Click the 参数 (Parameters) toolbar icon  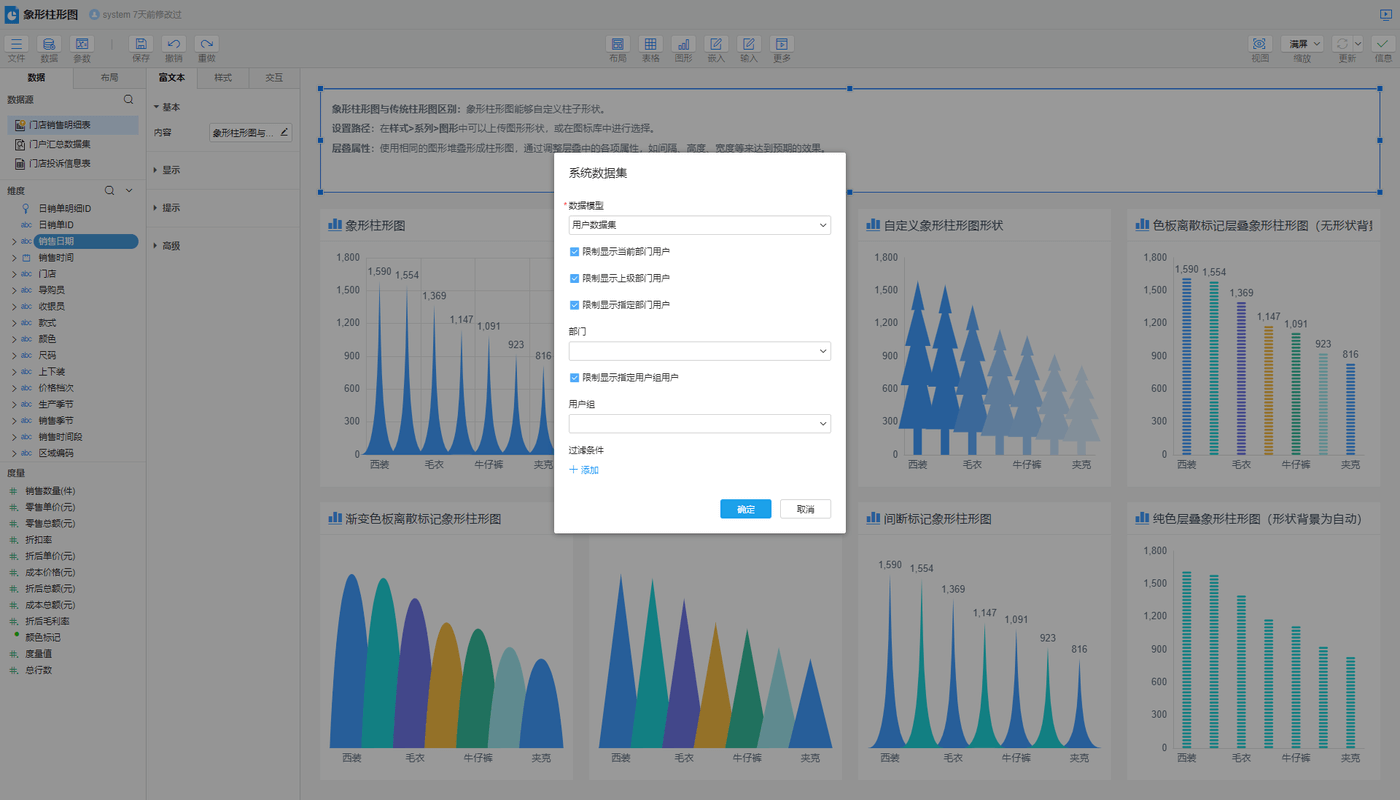(x=82, y=45)
